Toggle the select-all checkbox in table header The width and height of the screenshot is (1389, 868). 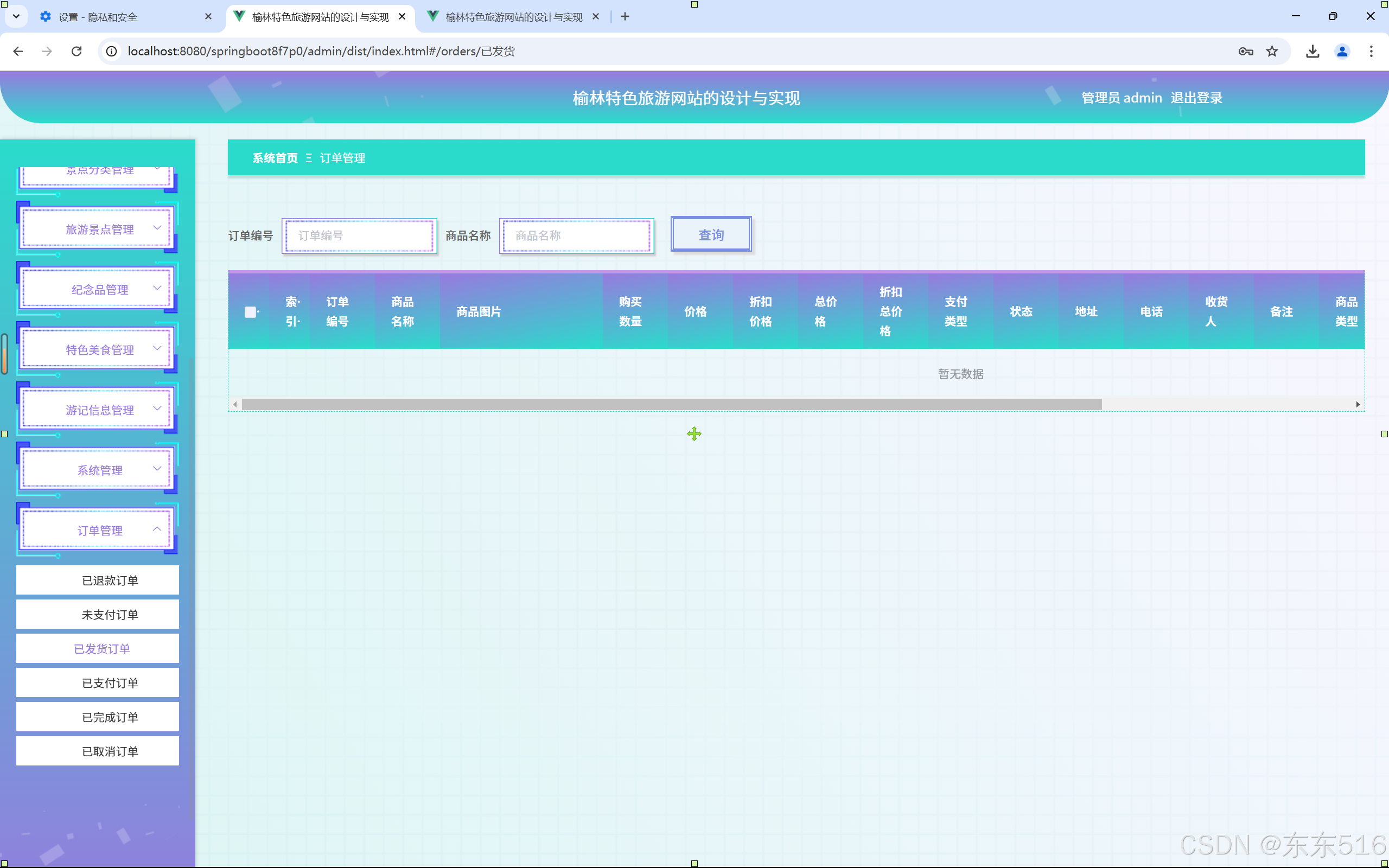[250, 312]
